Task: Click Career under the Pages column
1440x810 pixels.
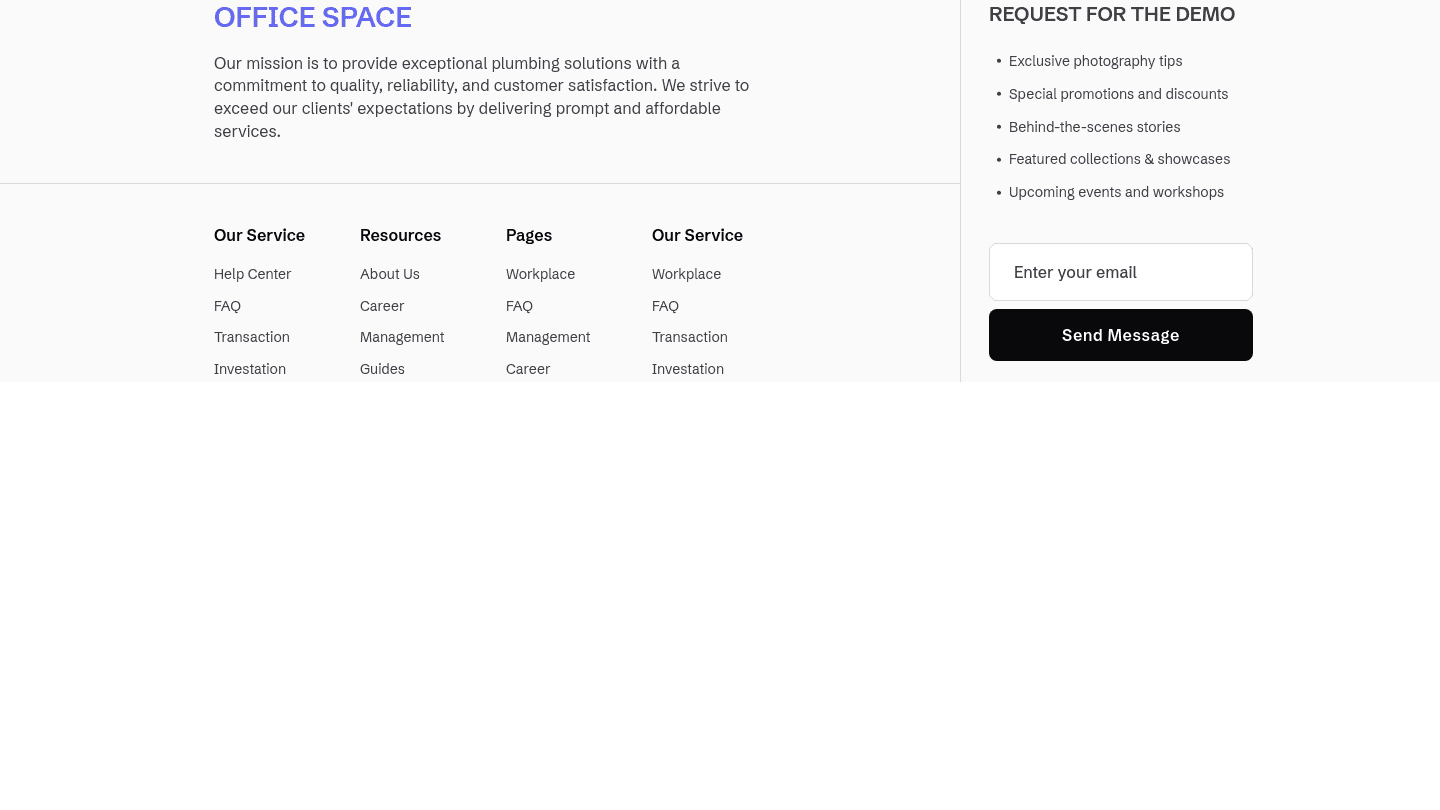Action: (x=528, y=368)
